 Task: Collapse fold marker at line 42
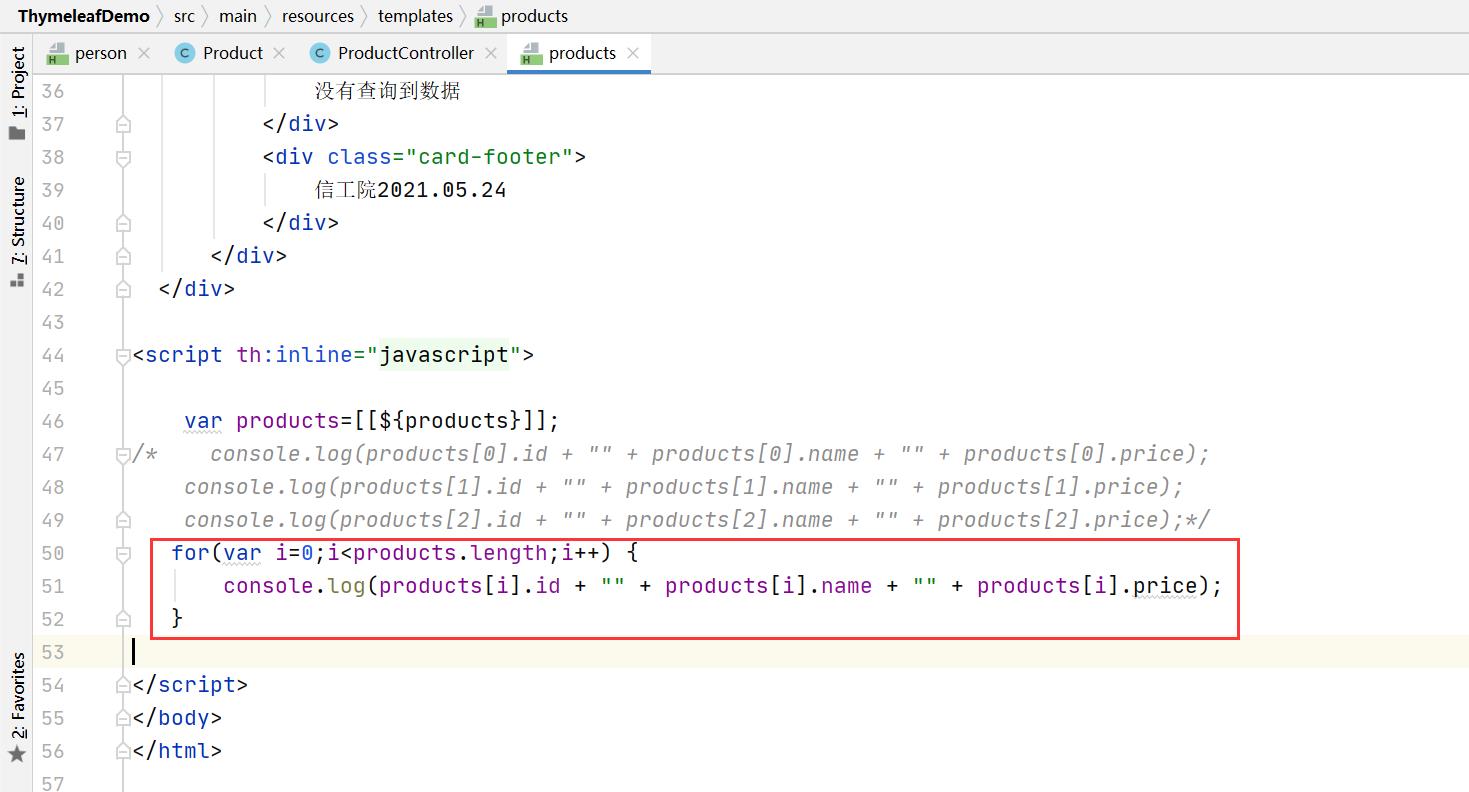click(x=123, y=289)
